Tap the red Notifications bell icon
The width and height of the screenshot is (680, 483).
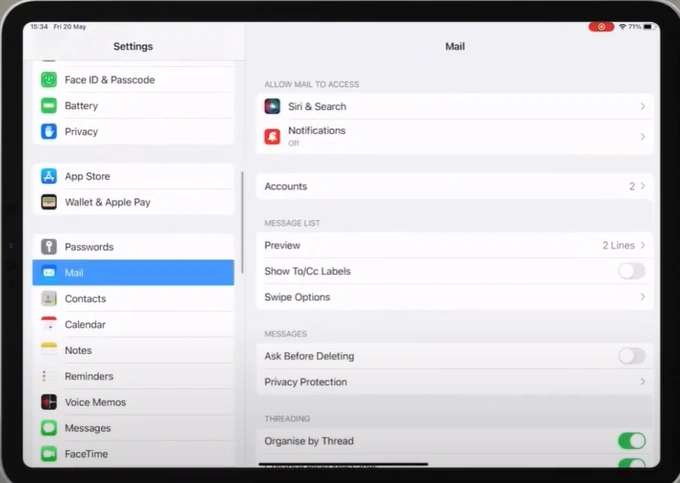click(x=272, y=137)
